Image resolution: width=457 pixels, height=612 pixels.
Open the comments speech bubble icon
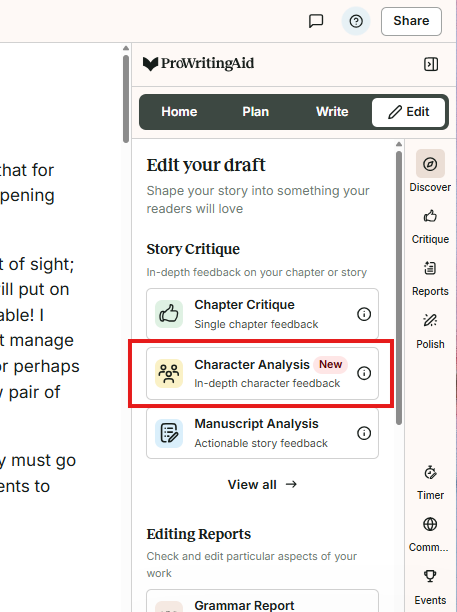[x=316, y=21]
